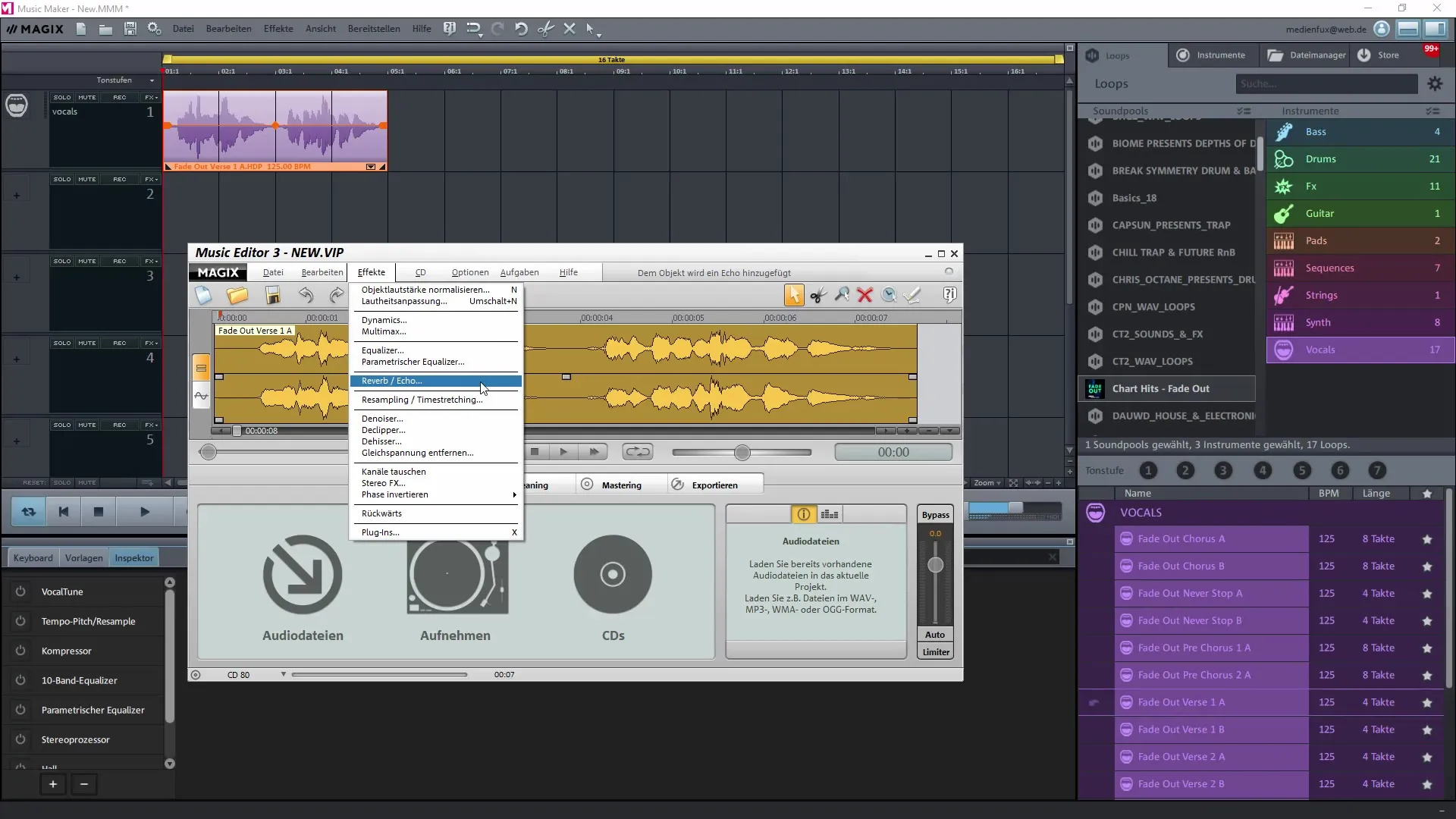
Task: Click the new project icon in the MAGIX toolbar
Action: coord(81,29)
